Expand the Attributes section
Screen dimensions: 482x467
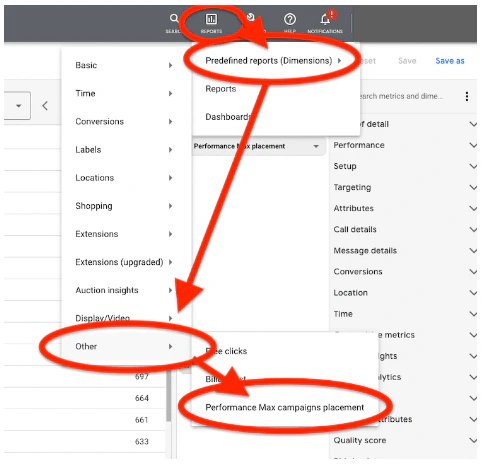pos(405,208)
